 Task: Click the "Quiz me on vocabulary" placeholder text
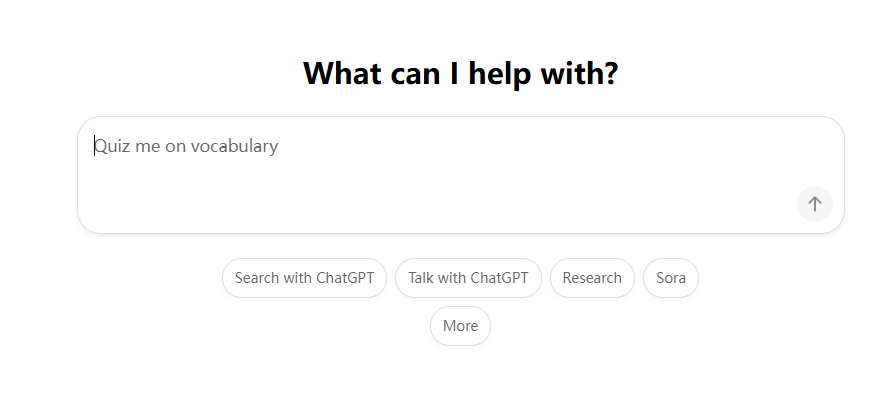point(187,146)
